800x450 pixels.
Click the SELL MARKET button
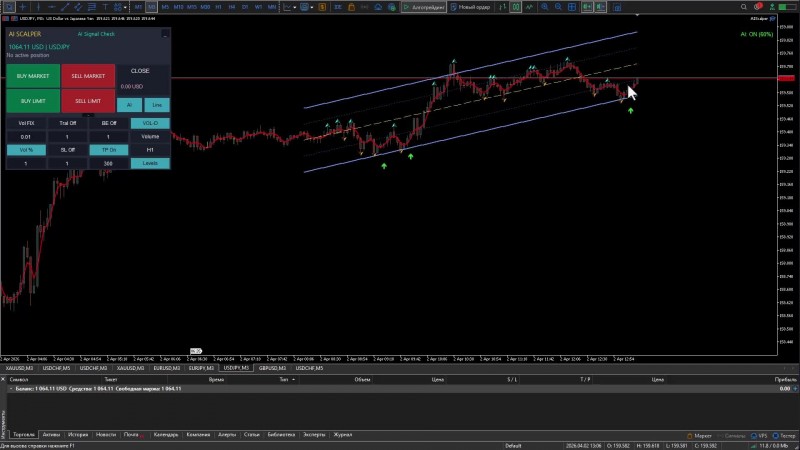pos(88,76)
